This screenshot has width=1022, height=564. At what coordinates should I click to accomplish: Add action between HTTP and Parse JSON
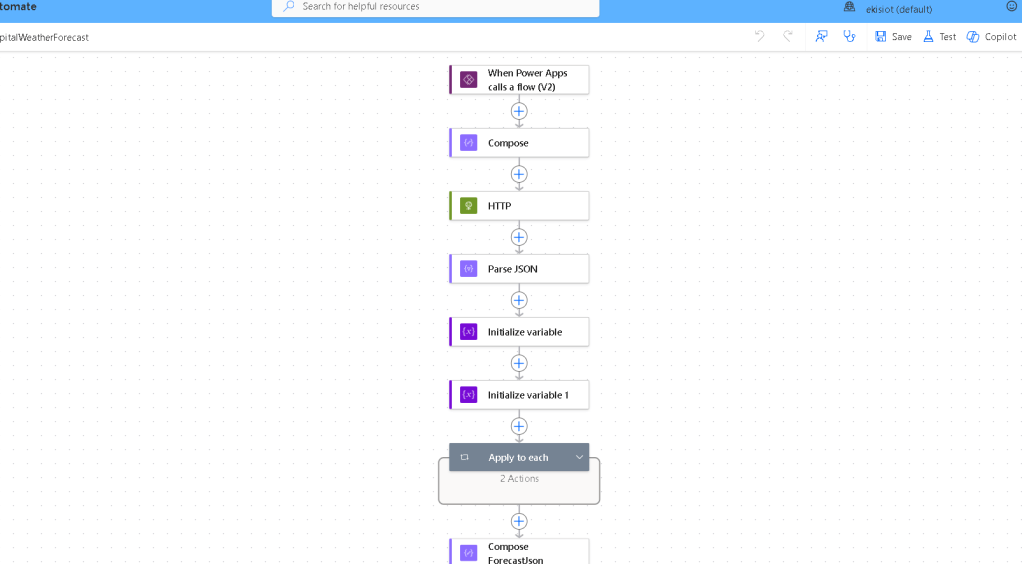519,237
